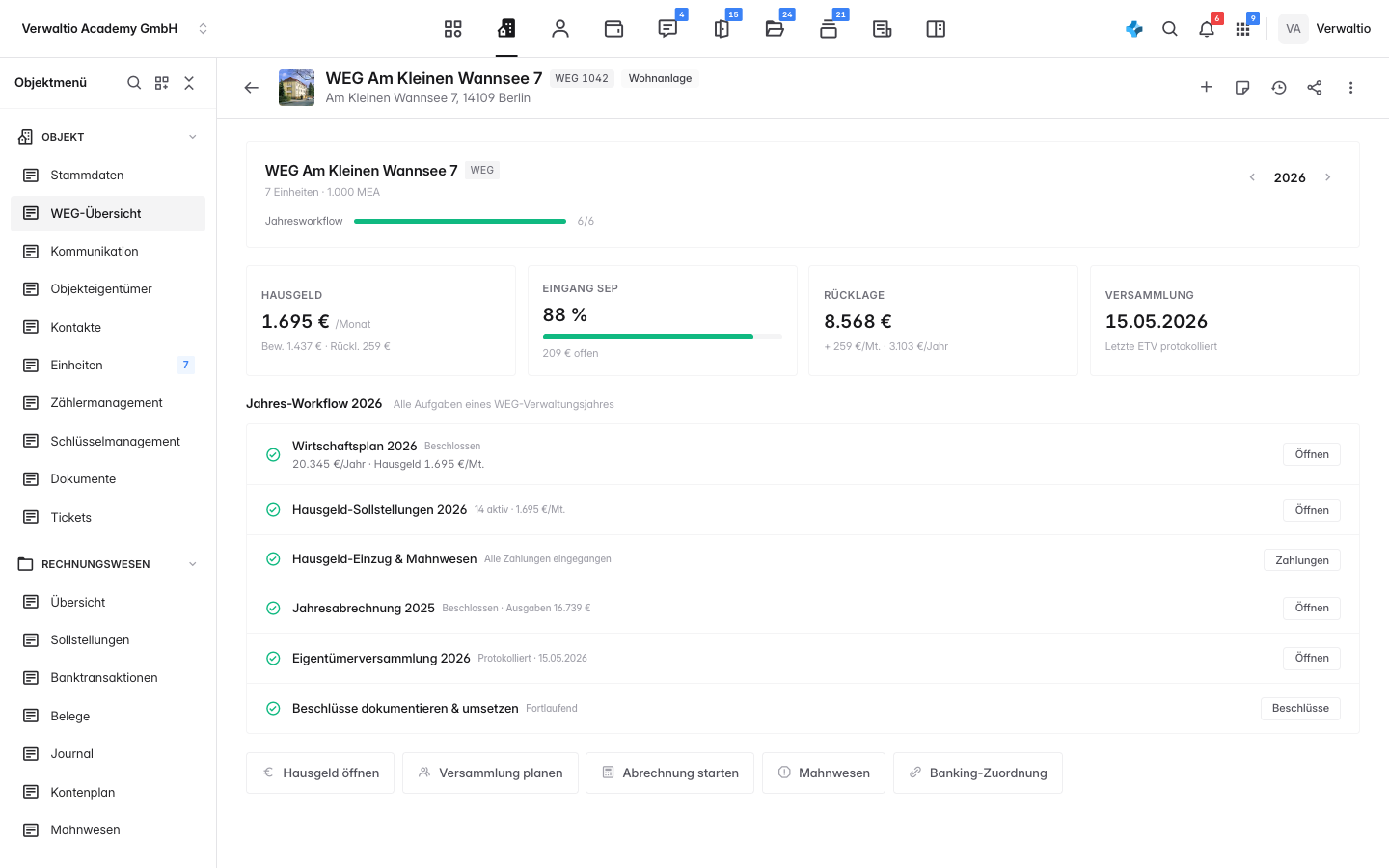Open the stack icon with badge 21
This screenshot has height=868, width=1389.
click(x=829, y=29)
